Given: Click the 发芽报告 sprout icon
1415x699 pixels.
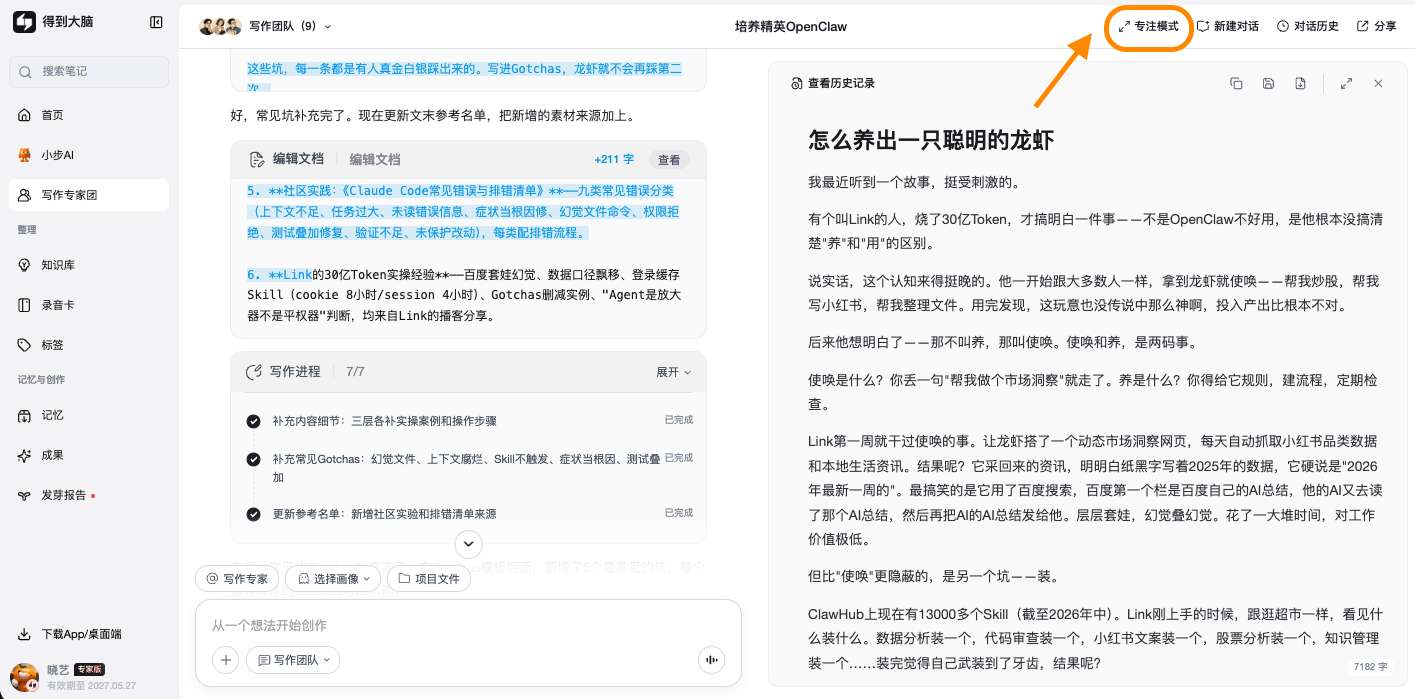Looking at the screenshot, I should click(25, 495).
